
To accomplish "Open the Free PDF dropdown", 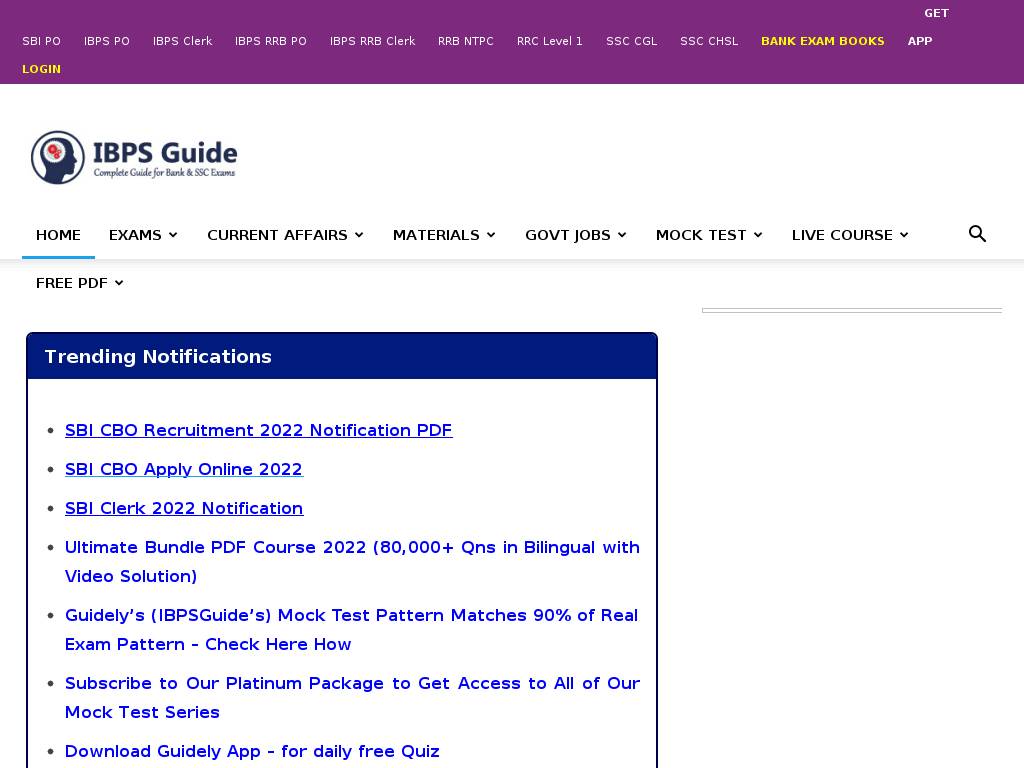I will click(79, 283).
